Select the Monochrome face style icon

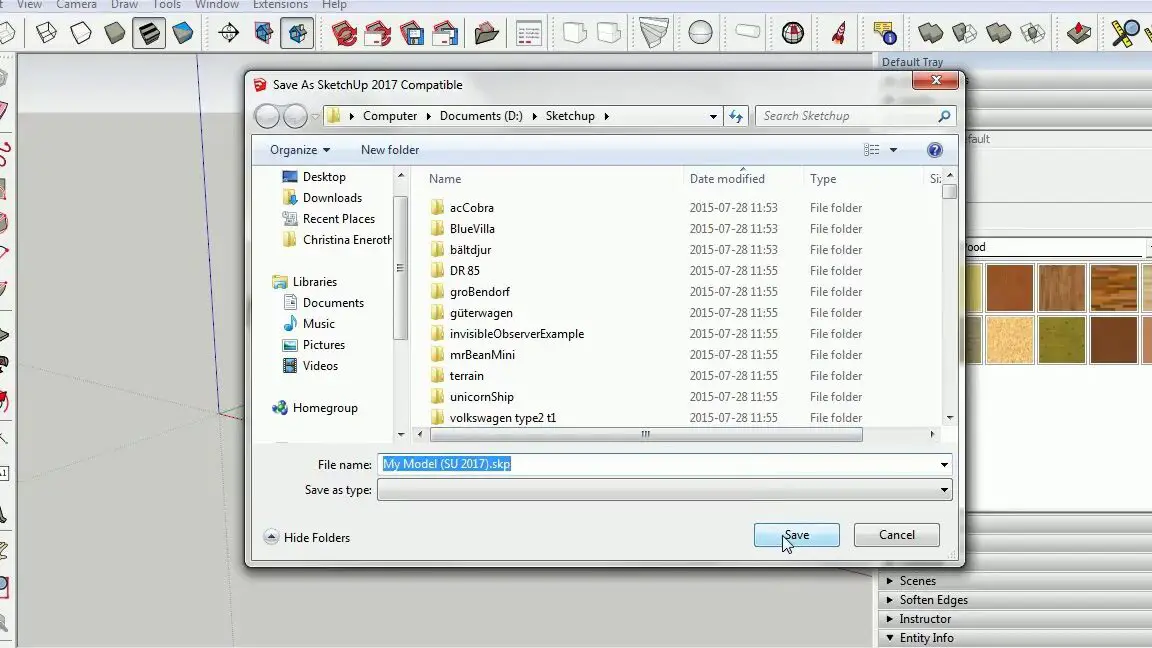click(x=183, y=33)
